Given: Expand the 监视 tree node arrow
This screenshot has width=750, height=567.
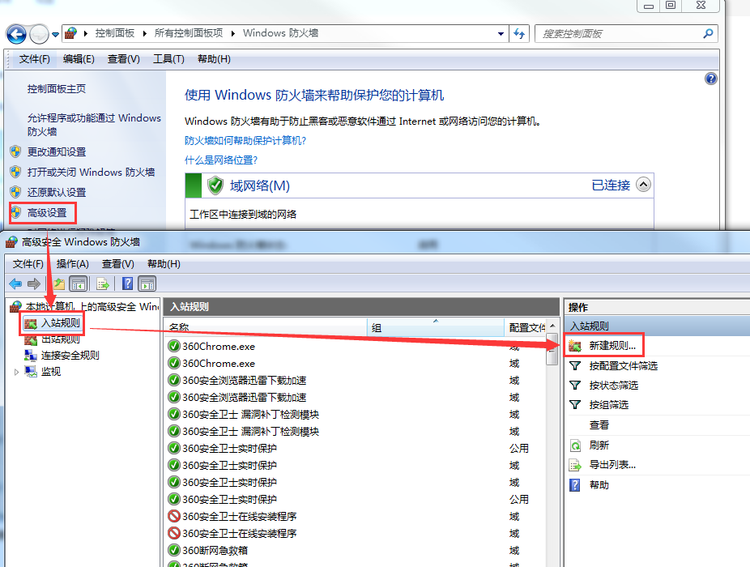Looking at the screenshot, I should pyautogui.click(x=16, y=372).
